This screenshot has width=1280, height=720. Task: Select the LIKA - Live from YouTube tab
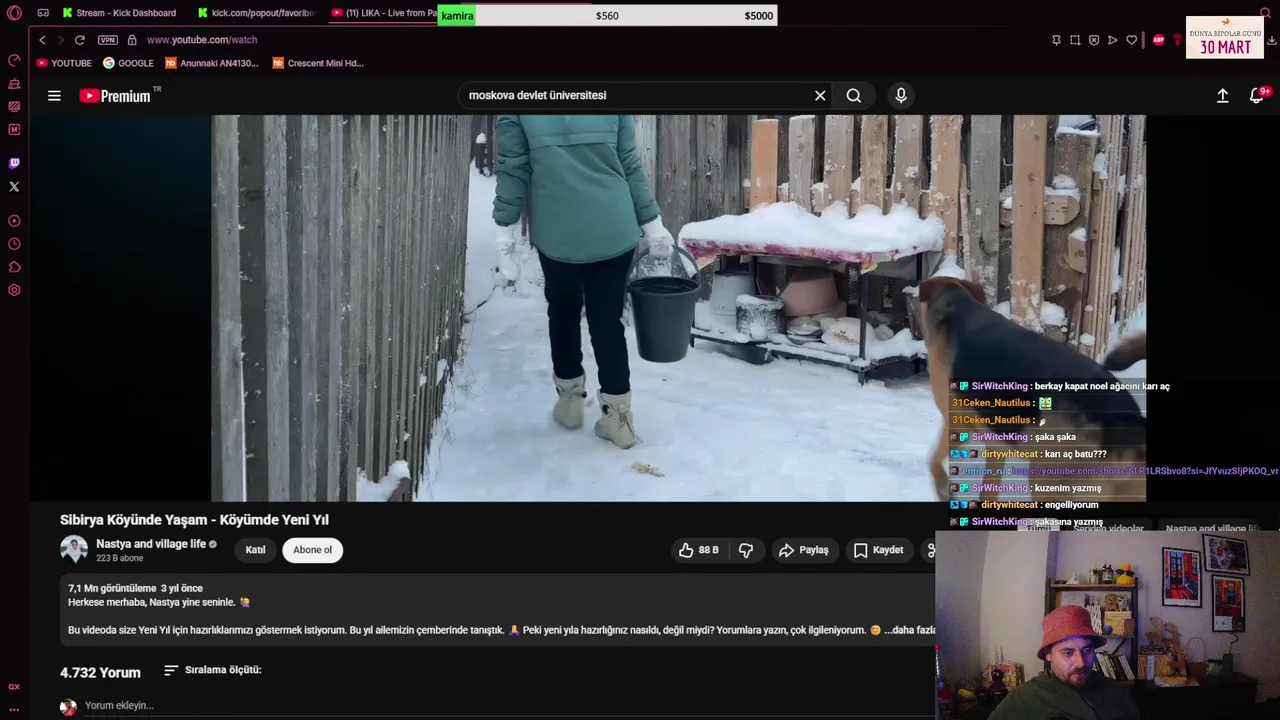(384, 13)
